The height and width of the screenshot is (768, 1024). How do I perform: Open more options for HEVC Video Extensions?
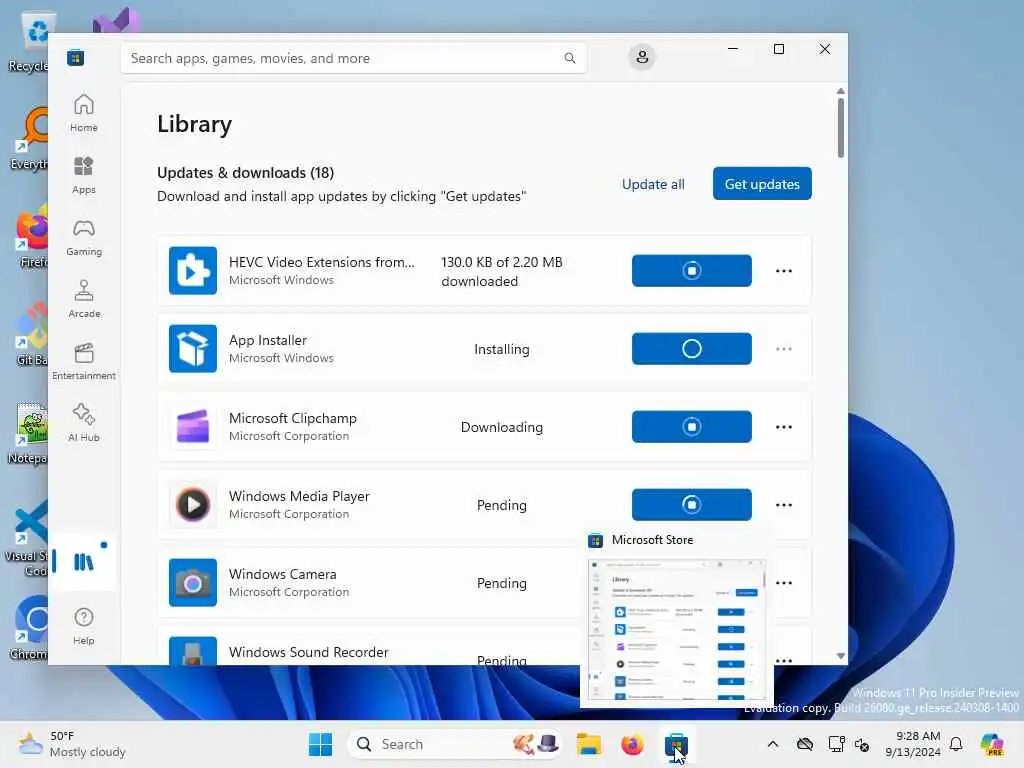(784, 271)
